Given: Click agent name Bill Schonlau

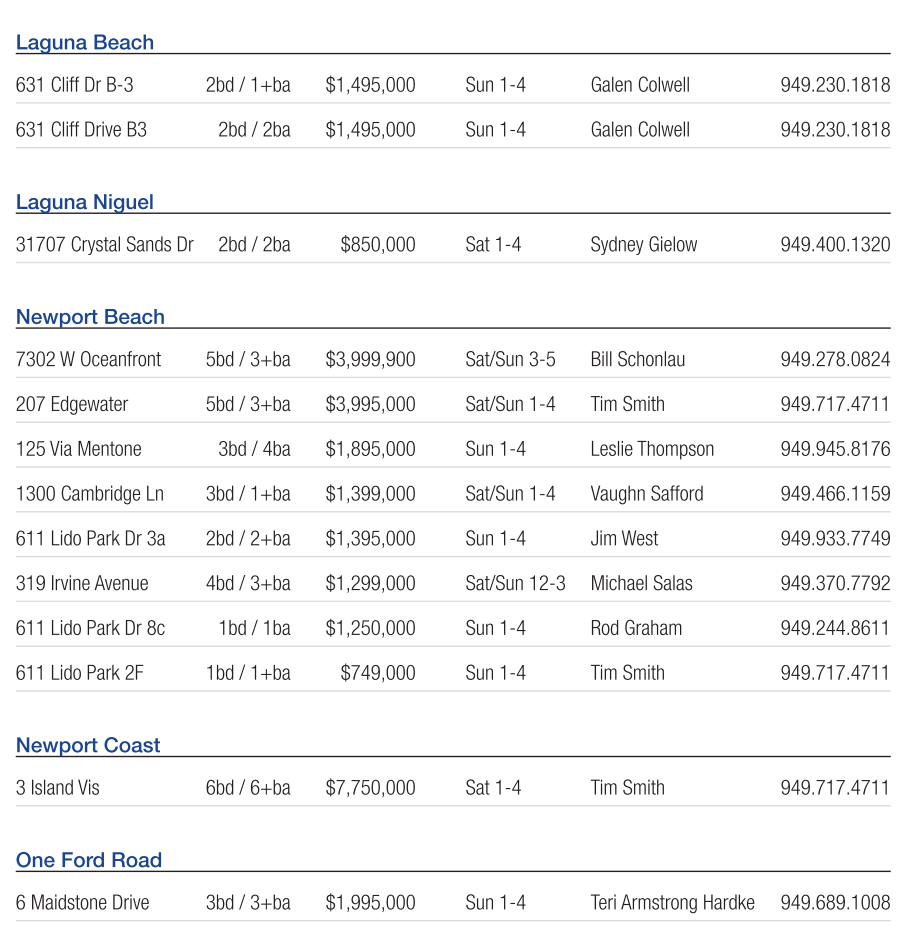Looking at the screenshot, I should [x=638, y=359].
